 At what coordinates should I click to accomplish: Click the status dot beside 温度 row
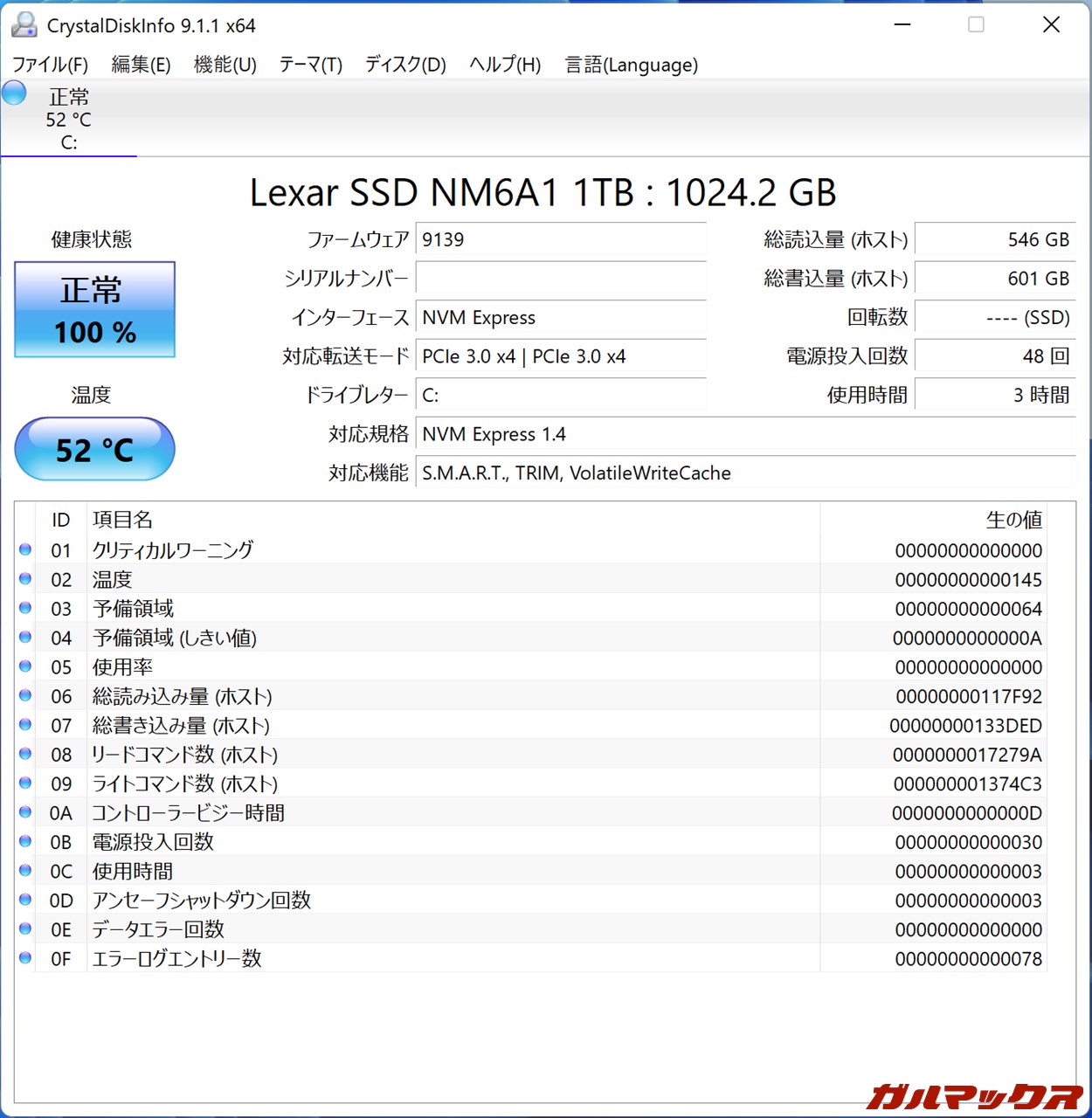[x=25, y=578]
